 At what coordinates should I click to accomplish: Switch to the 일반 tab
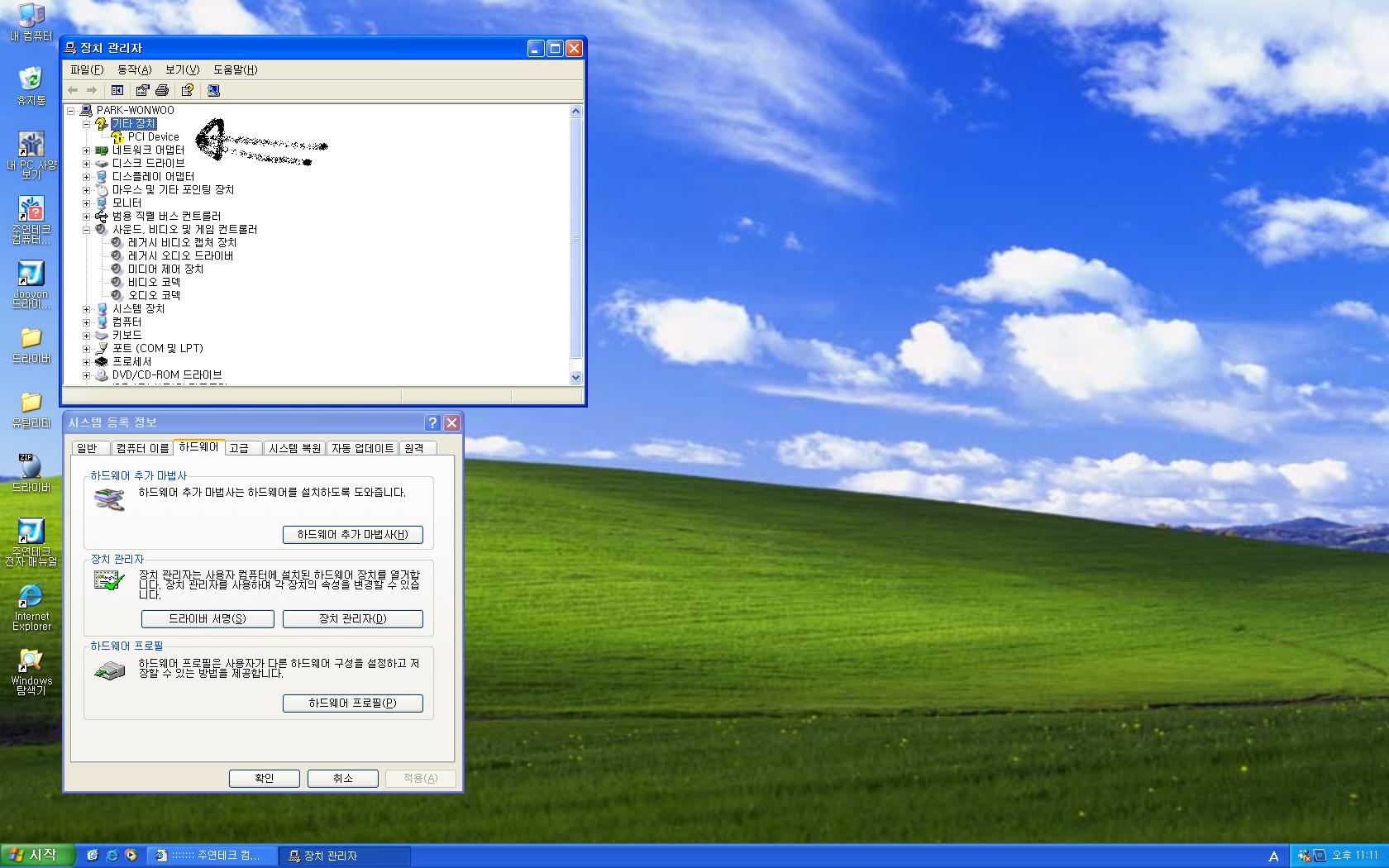[90, 448]
